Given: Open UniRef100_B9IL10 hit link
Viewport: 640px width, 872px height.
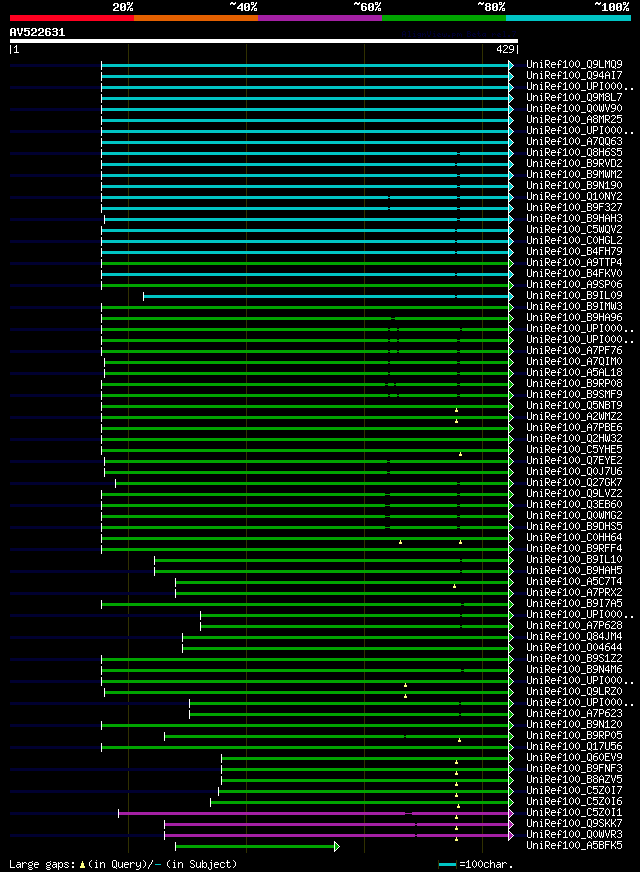Looking at the screenshot, I should (574, 559).
